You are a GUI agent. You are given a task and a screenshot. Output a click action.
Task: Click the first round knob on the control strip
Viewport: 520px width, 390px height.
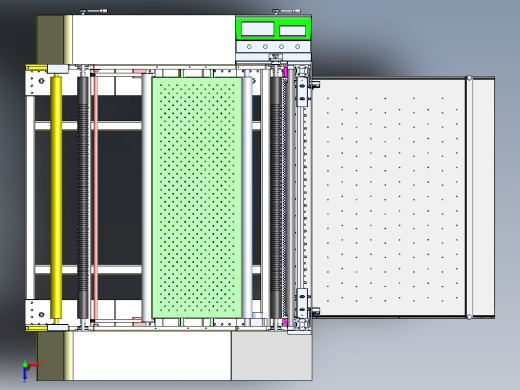coord(249,47)
